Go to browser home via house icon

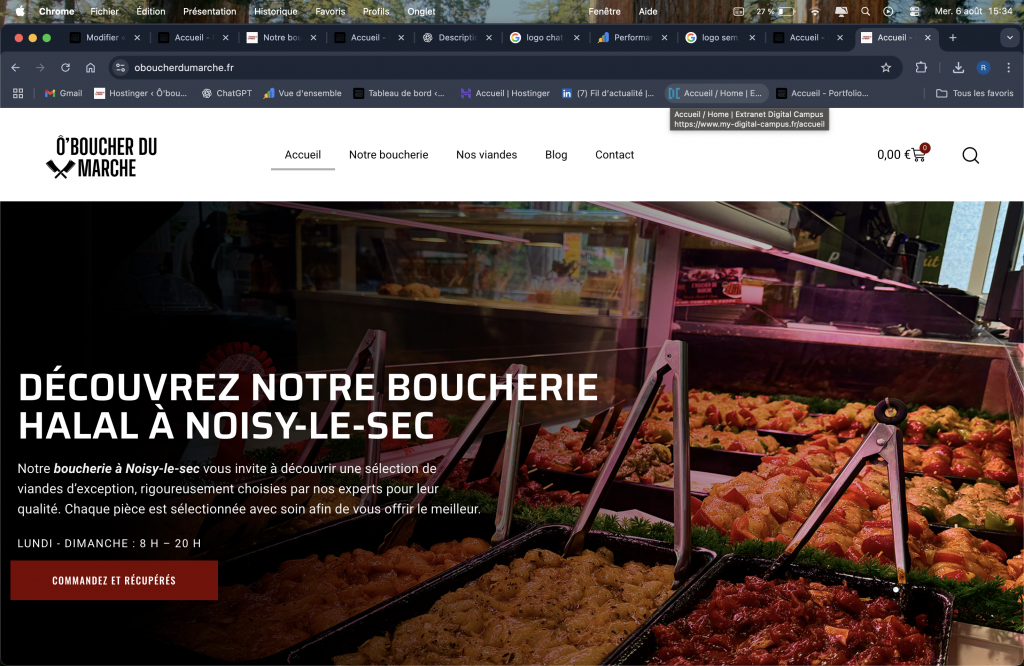90,68
